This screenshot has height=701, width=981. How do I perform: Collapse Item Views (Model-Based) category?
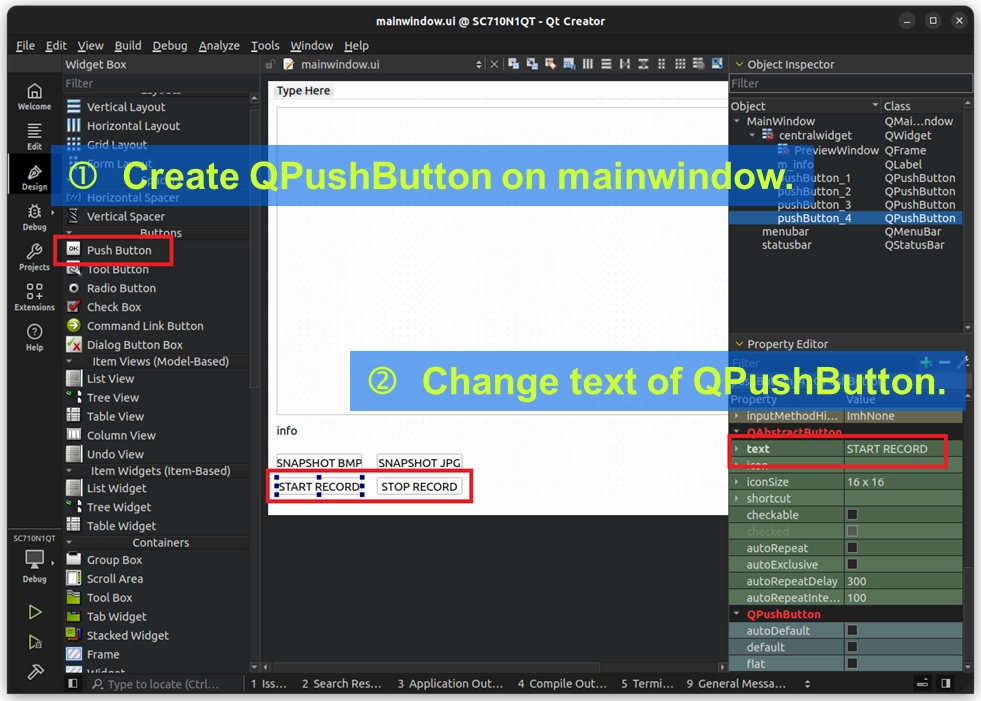point(69,361)
